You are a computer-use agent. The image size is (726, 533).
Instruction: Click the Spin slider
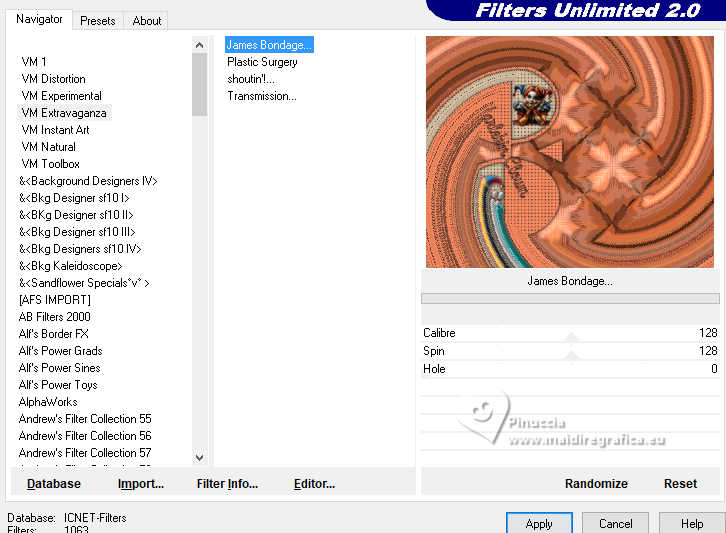[x=570, y=351]
